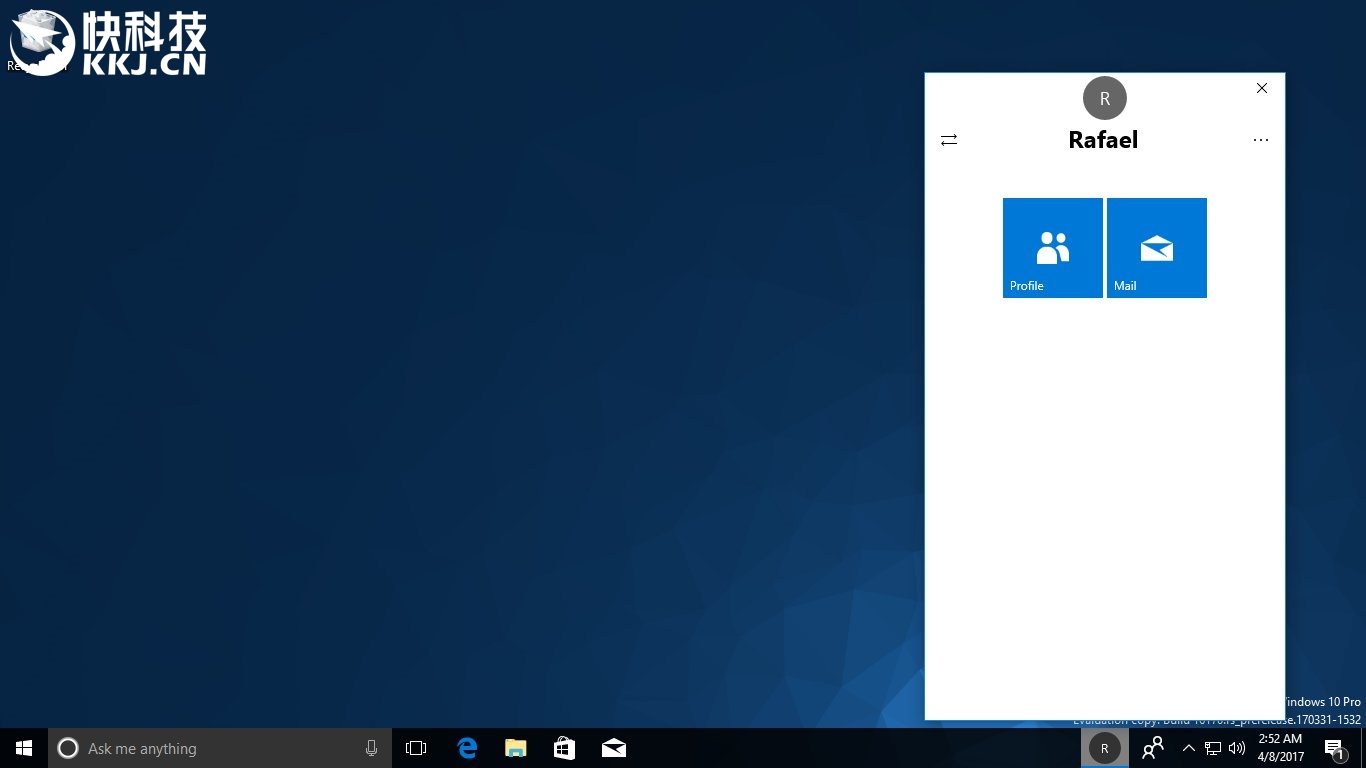Open the clock showing 2:52 AM
The image size is (1366, 768).
1280,748
